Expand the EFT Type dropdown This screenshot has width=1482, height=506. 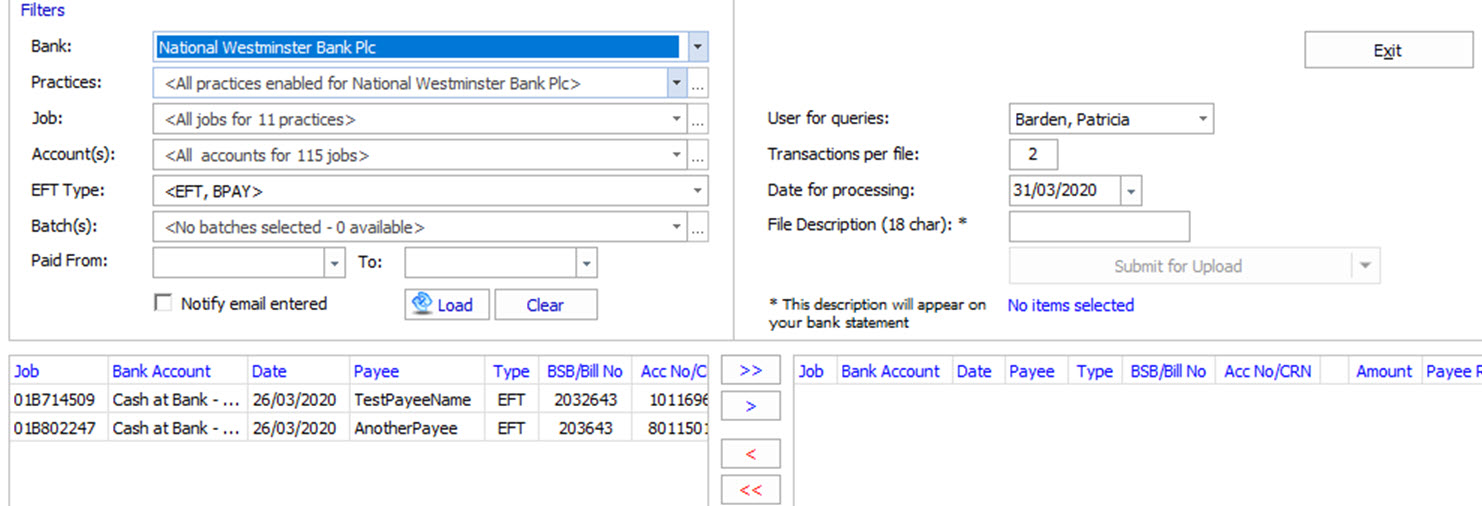click(696, 191)
